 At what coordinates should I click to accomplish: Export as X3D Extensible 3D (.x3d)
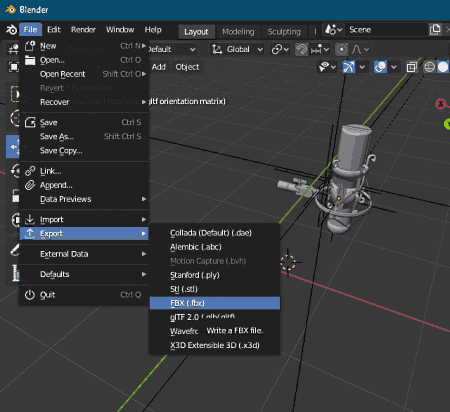click(215, 345)
